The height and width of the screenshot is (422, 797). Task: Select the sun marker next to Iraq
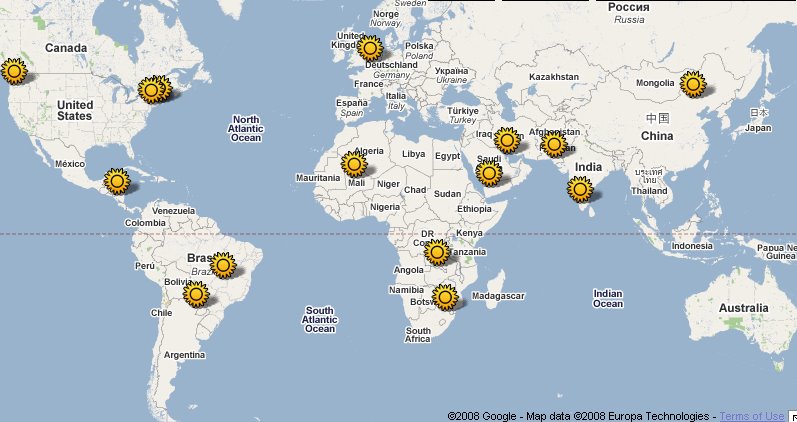click(507, 140)
